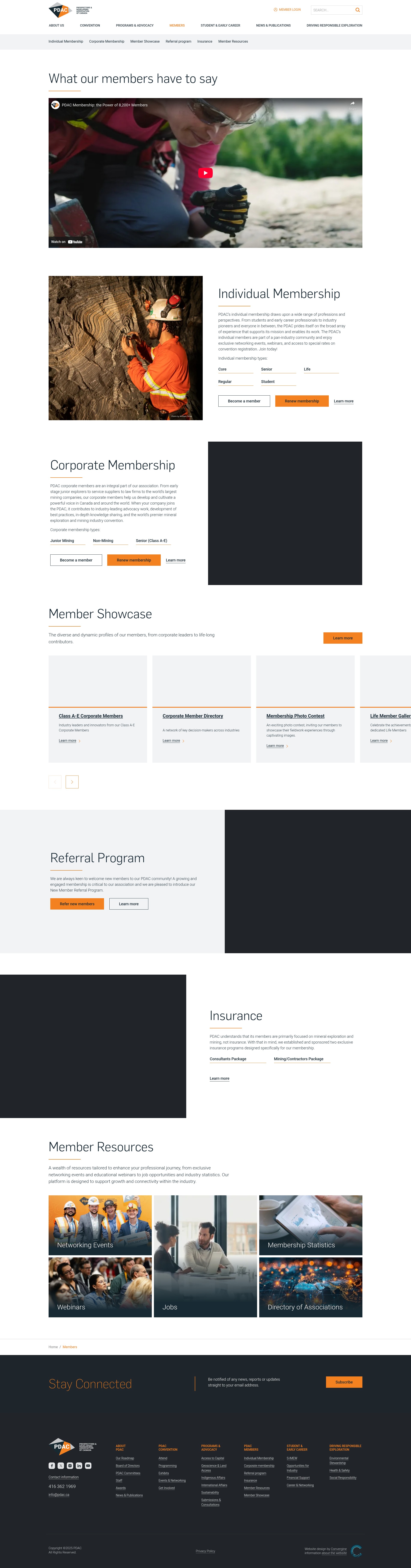411x1568 pixels.
Task: Open the Members menu
Action: coord(177,25)
